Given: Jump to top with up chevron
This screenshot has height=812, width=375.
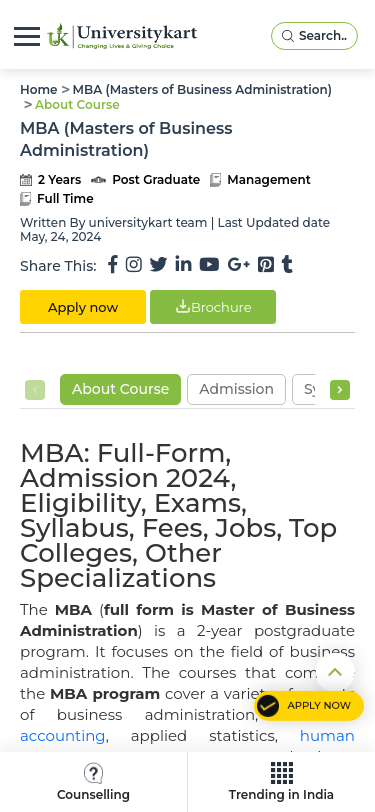Looking at the screenshot, I should coord(335,672).
